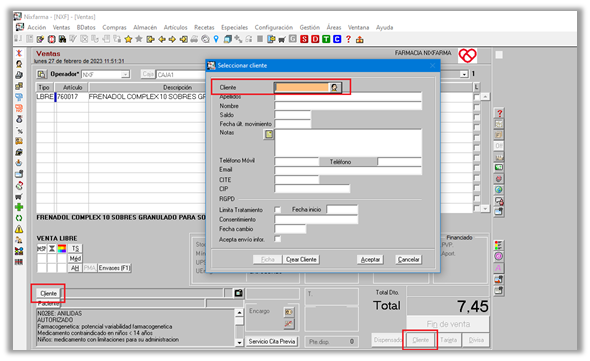
Task: Click the green T toolbar icon
Action: (x=326, y=39)
